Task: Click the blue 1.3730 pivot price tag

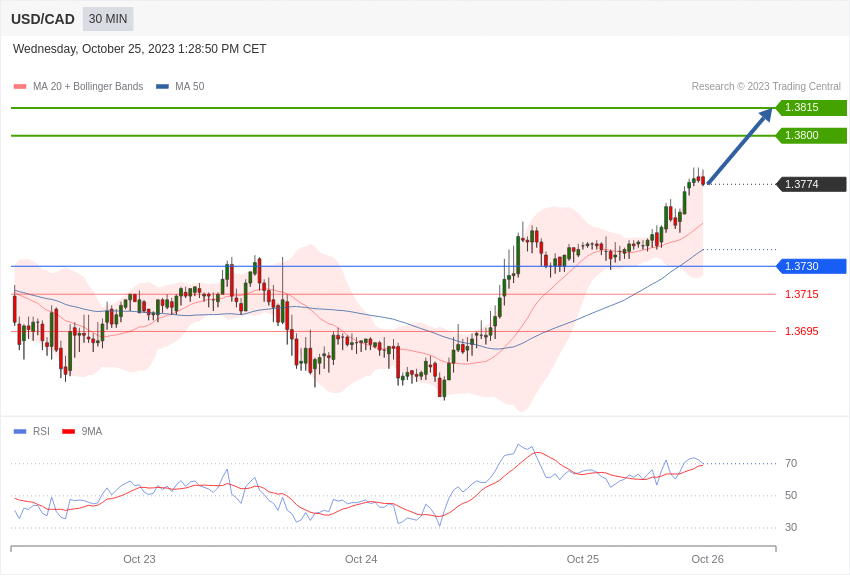Action: (811, 266)
